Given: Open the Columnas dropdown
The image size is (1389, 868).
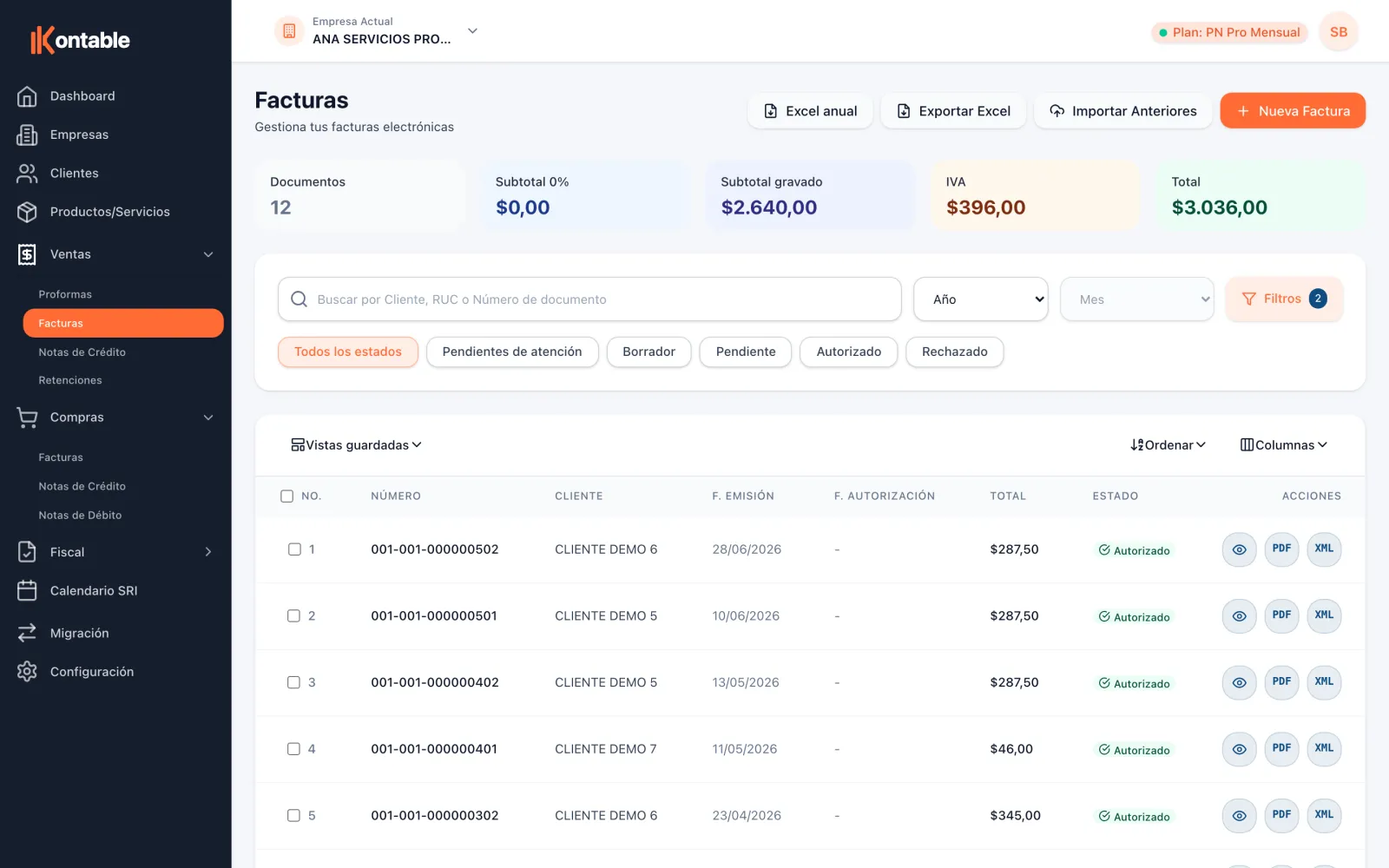Looking at the screenshot, I should point(1284,445).
